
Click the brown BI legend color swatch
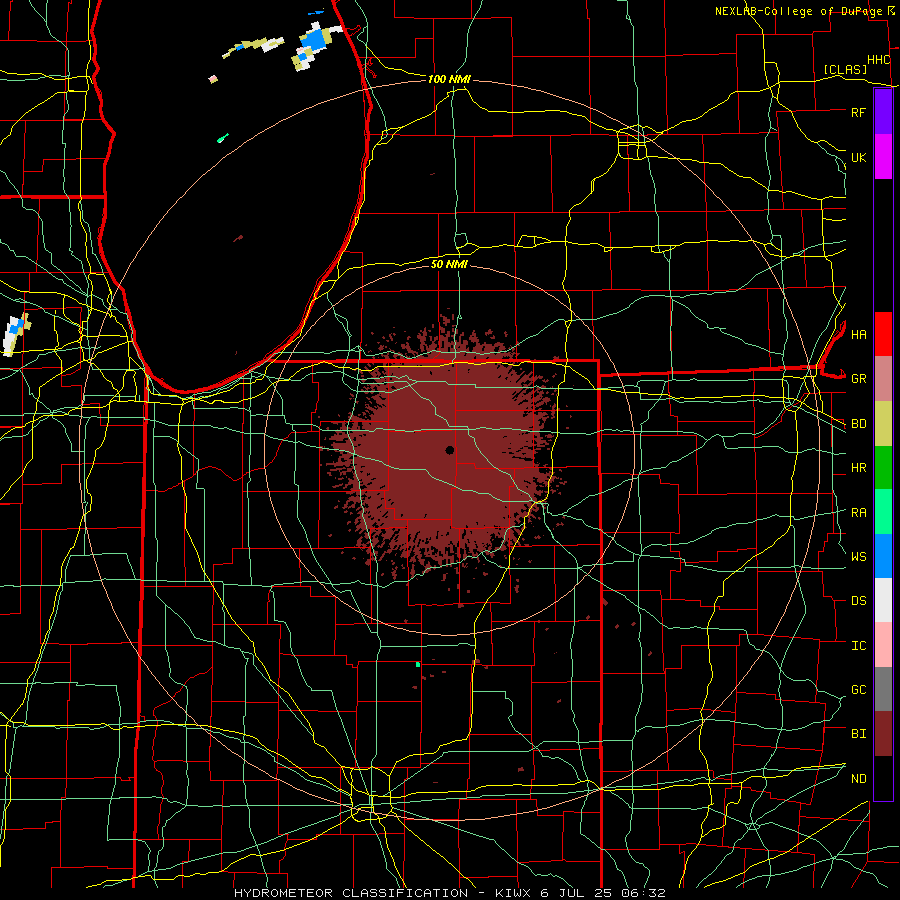pos(883,734)
